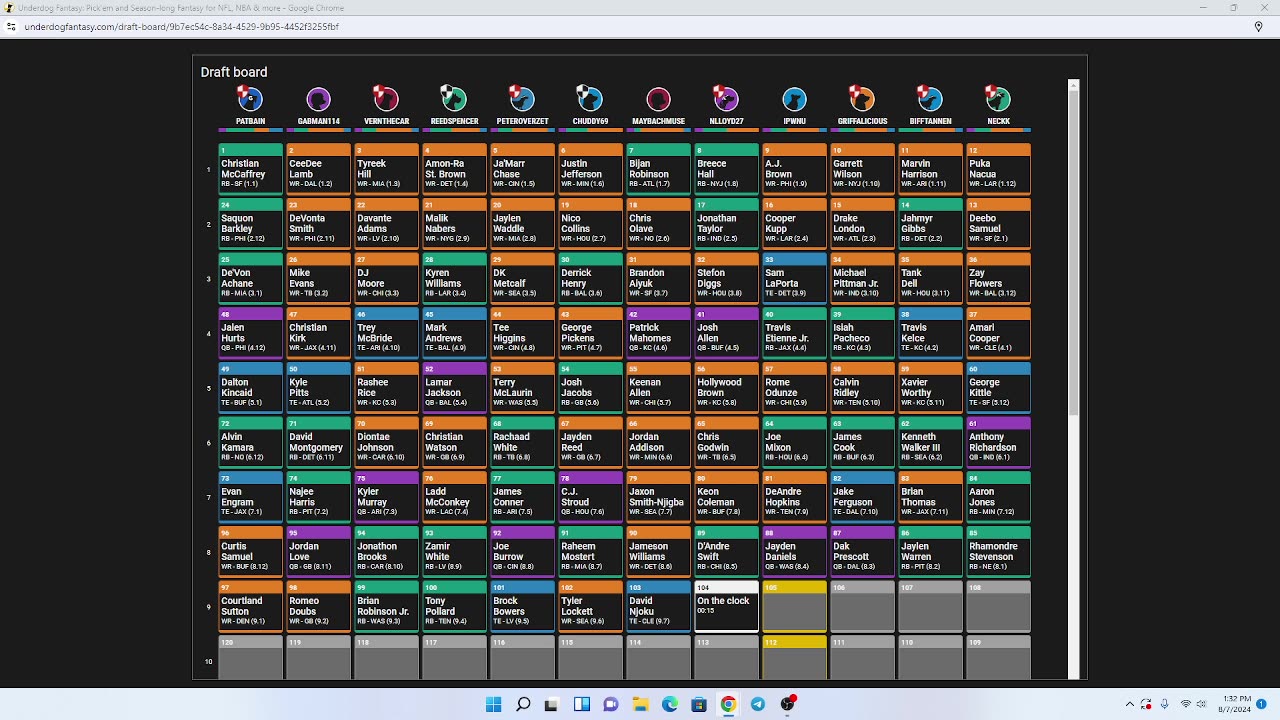Open File Explorer from the taskbar

click(640, 704)
